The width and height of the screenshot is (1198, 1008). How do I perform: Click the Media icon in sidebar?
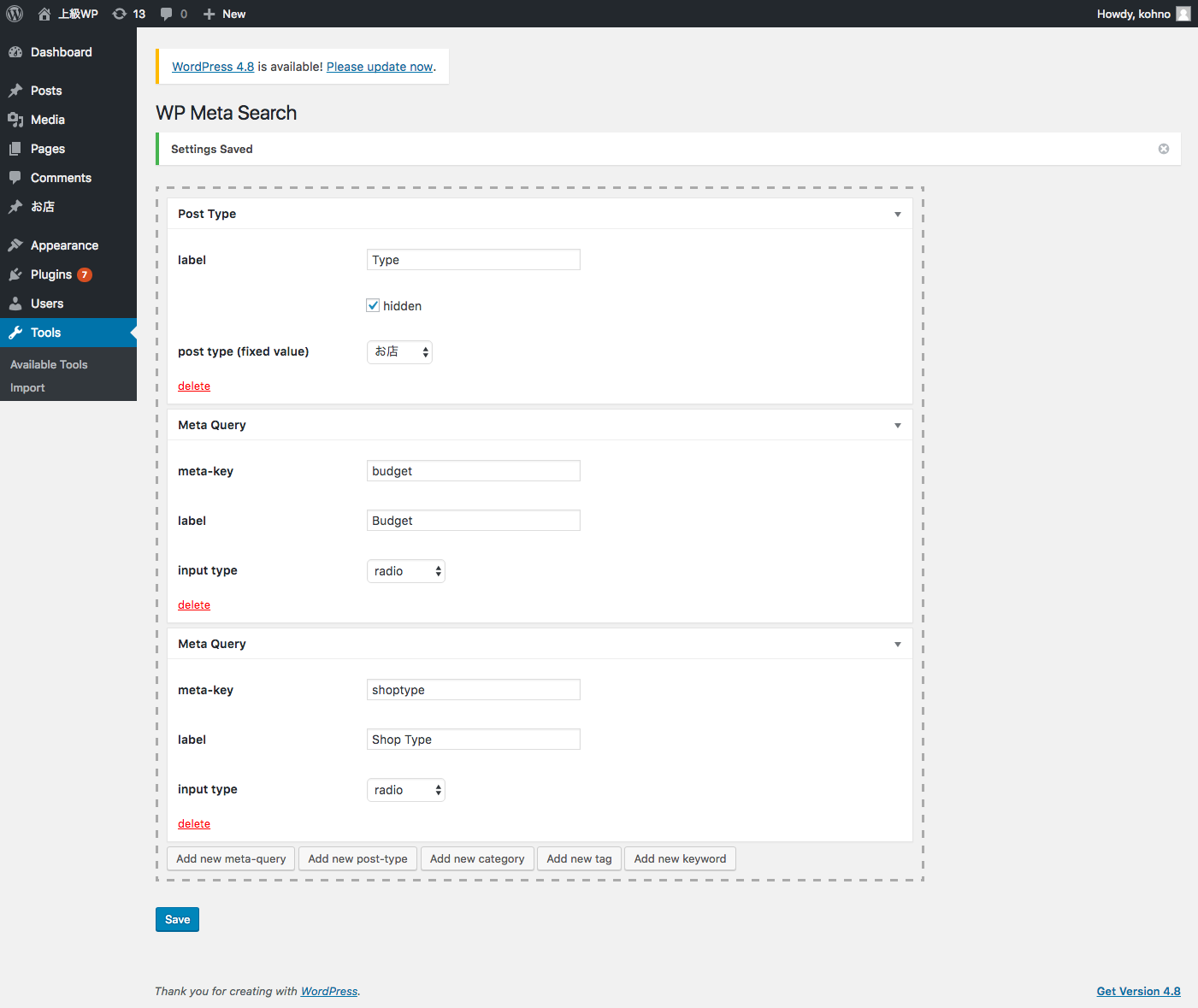[x=15, y=120]
